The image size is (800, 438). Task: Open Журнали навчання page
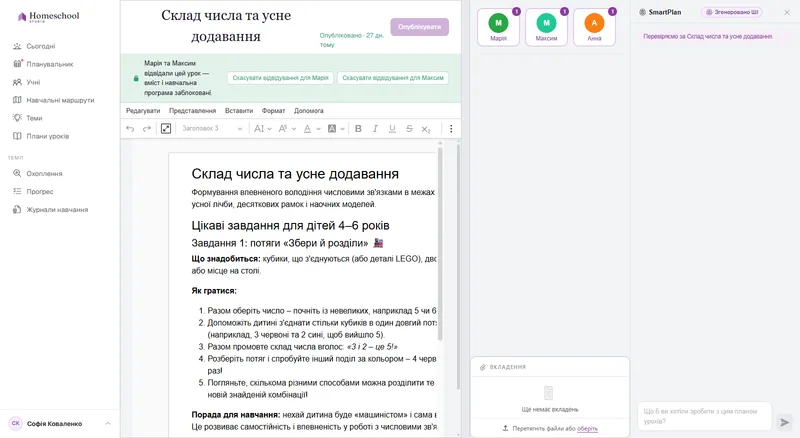pyautogui.click(x=57, y=210)
